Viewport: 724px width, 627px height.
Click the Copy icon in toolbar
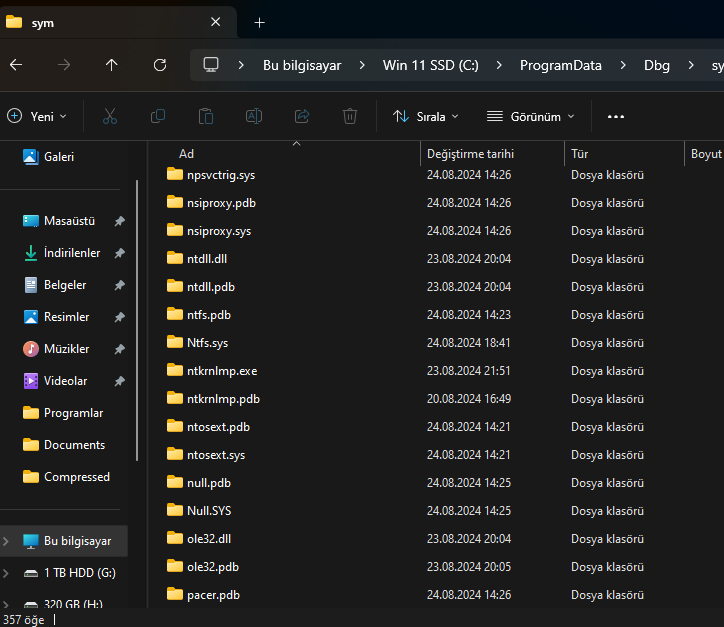[158, 116]
